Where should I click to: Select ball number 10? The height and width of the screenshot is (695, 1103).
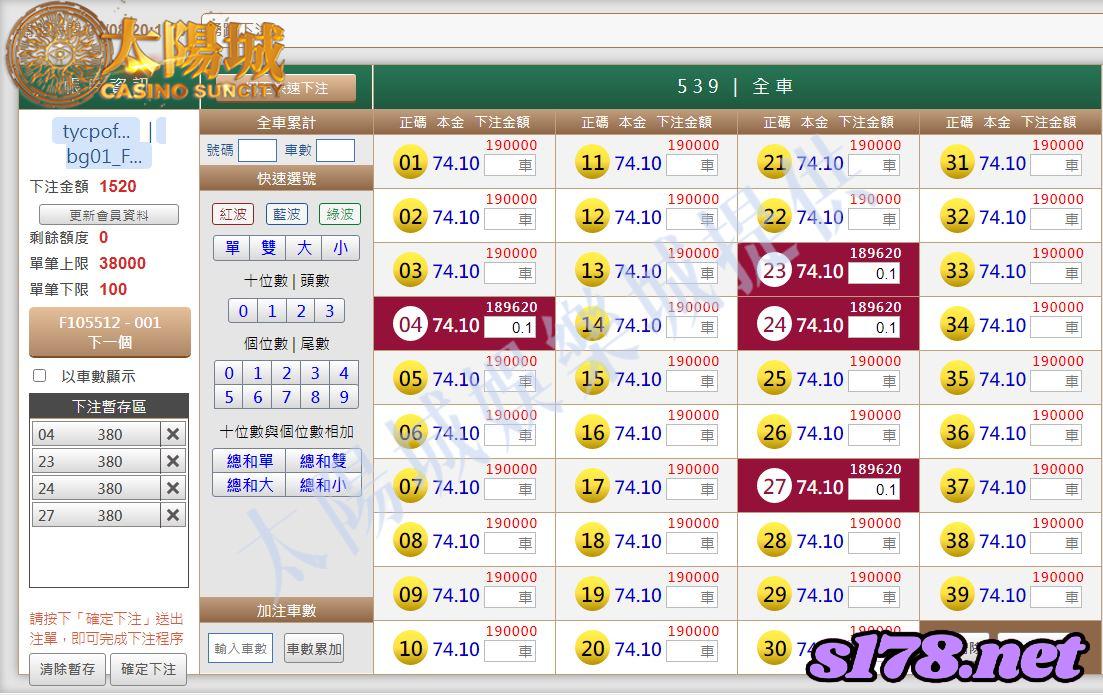[x=410, y=649]
